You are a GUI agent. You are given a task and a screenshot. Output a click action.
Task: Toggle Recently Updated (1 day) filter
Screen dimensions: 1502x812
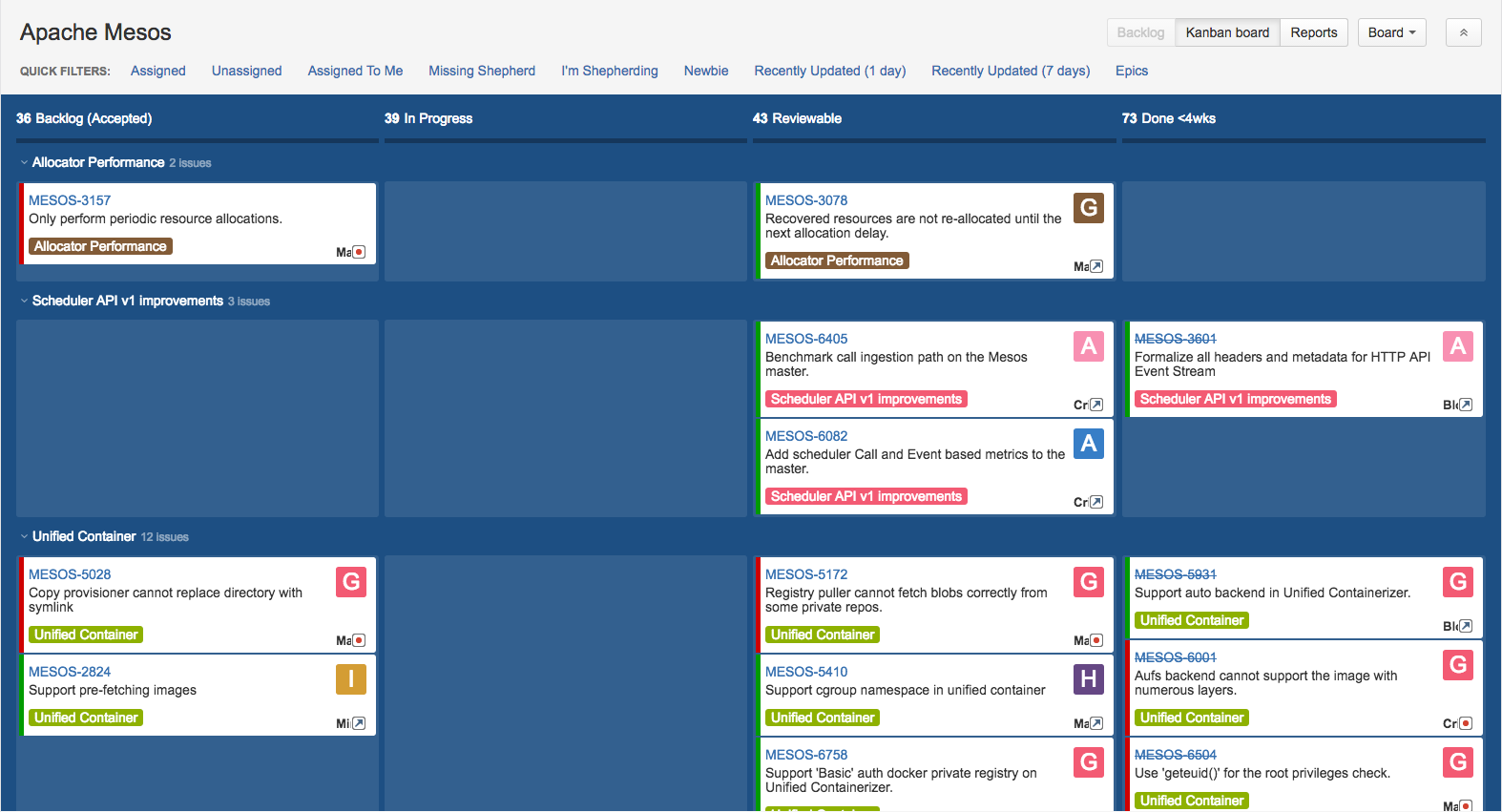tap(830, 71)
